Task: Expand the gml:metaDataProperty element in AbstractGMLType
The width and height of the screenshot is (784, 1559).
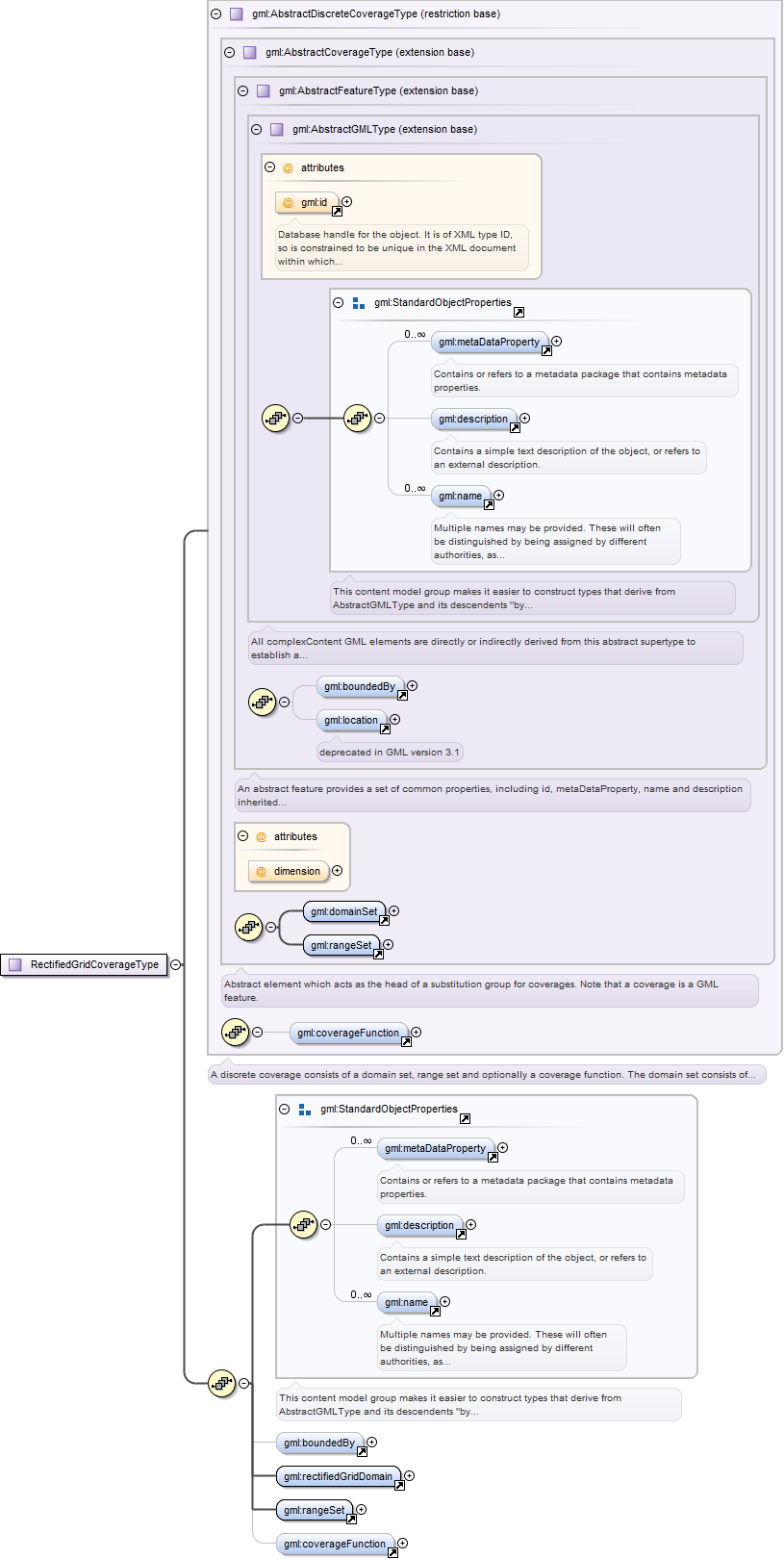Action: tap(556, 341)
